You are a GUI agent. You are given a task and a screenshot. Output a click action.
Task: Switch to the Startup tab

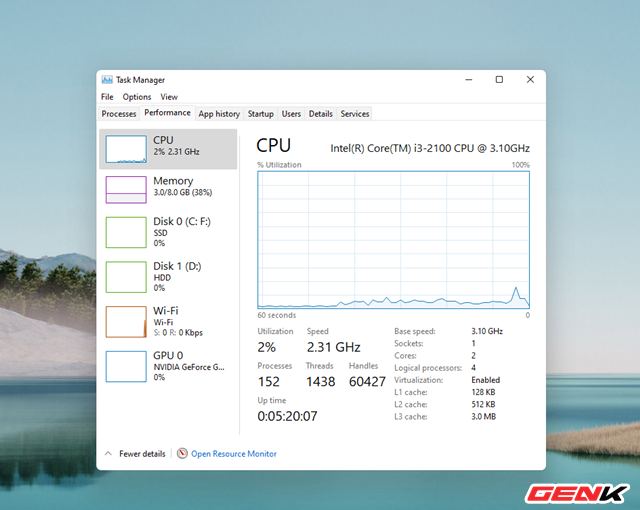tap(260, 114)
